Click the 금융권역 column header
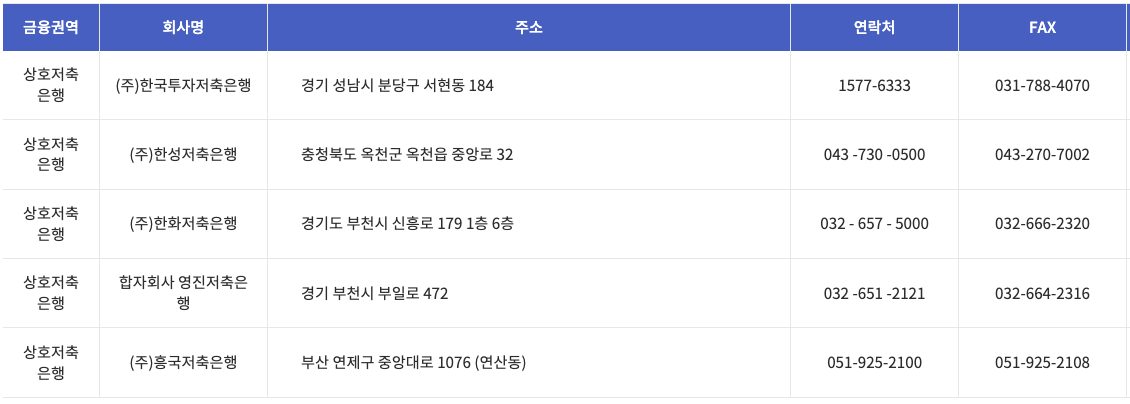1130x404 pixels. pyautogui.click(x=50, y=27)
